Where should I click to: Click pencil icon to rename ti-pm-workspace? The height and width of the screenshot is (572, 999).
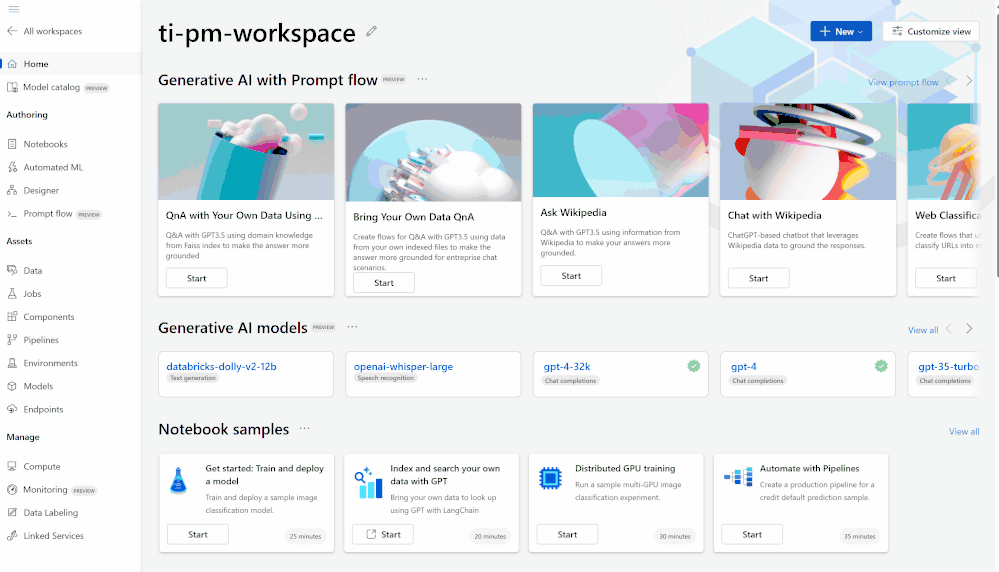click(371, 31)
